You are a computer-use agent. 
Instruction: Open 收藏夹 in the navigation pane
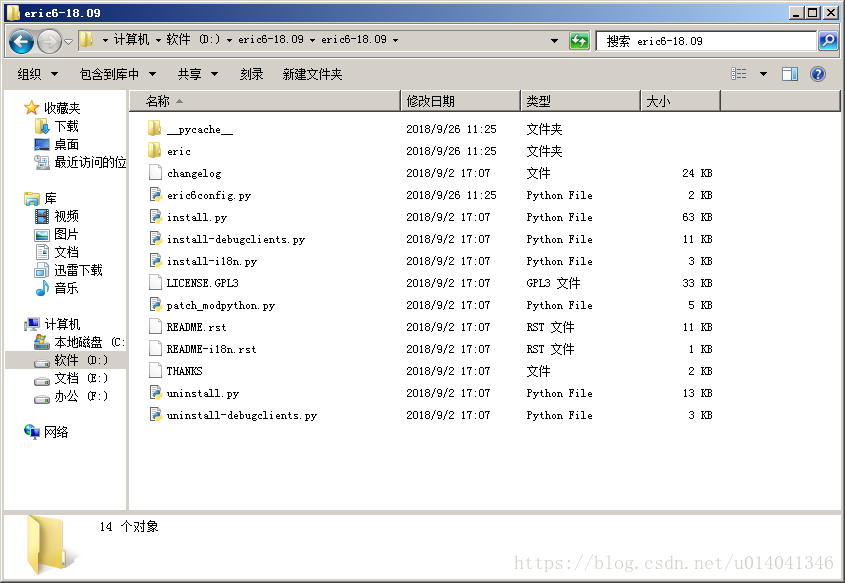pyautogui.click(x=52, y=108)
